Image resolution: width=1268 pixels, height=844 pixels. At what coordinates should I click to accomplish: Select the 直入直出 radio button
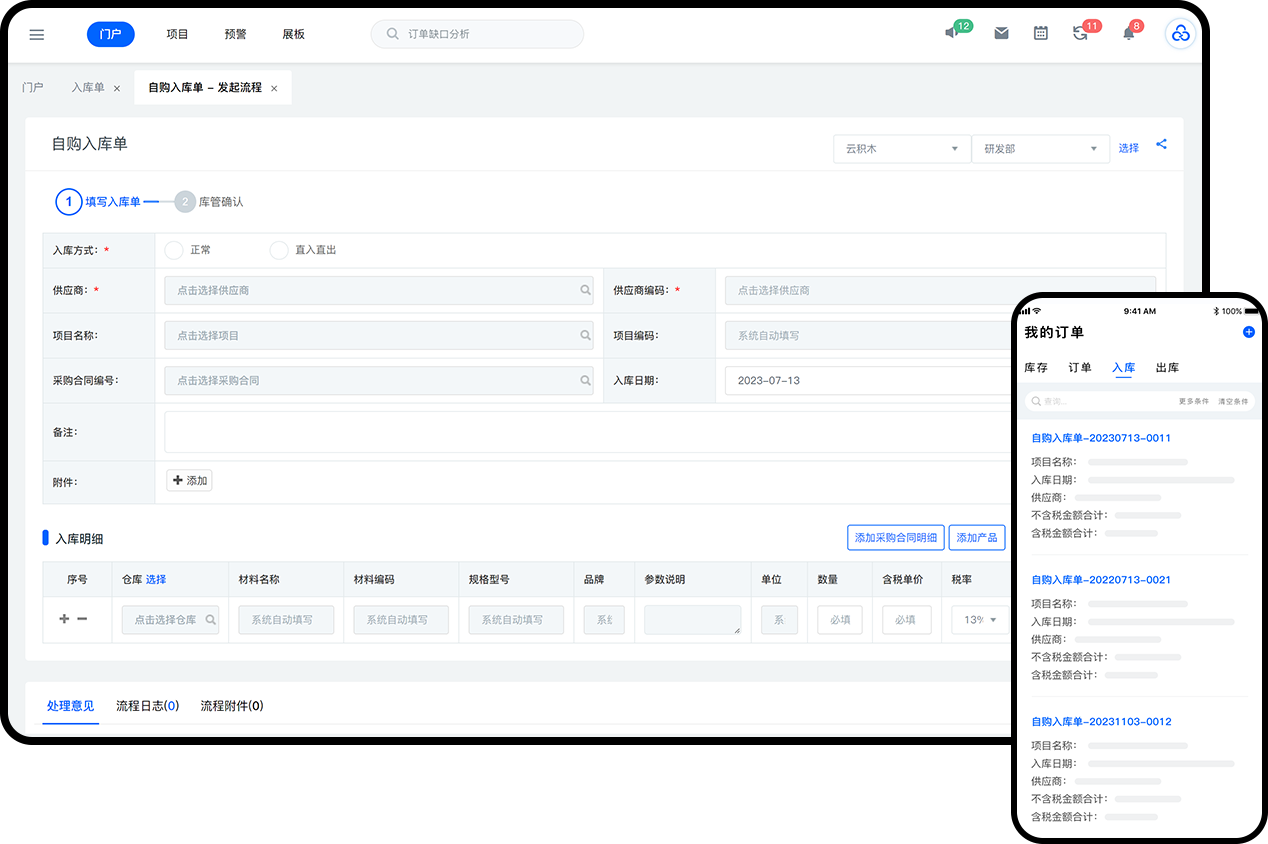coord(279,250)
